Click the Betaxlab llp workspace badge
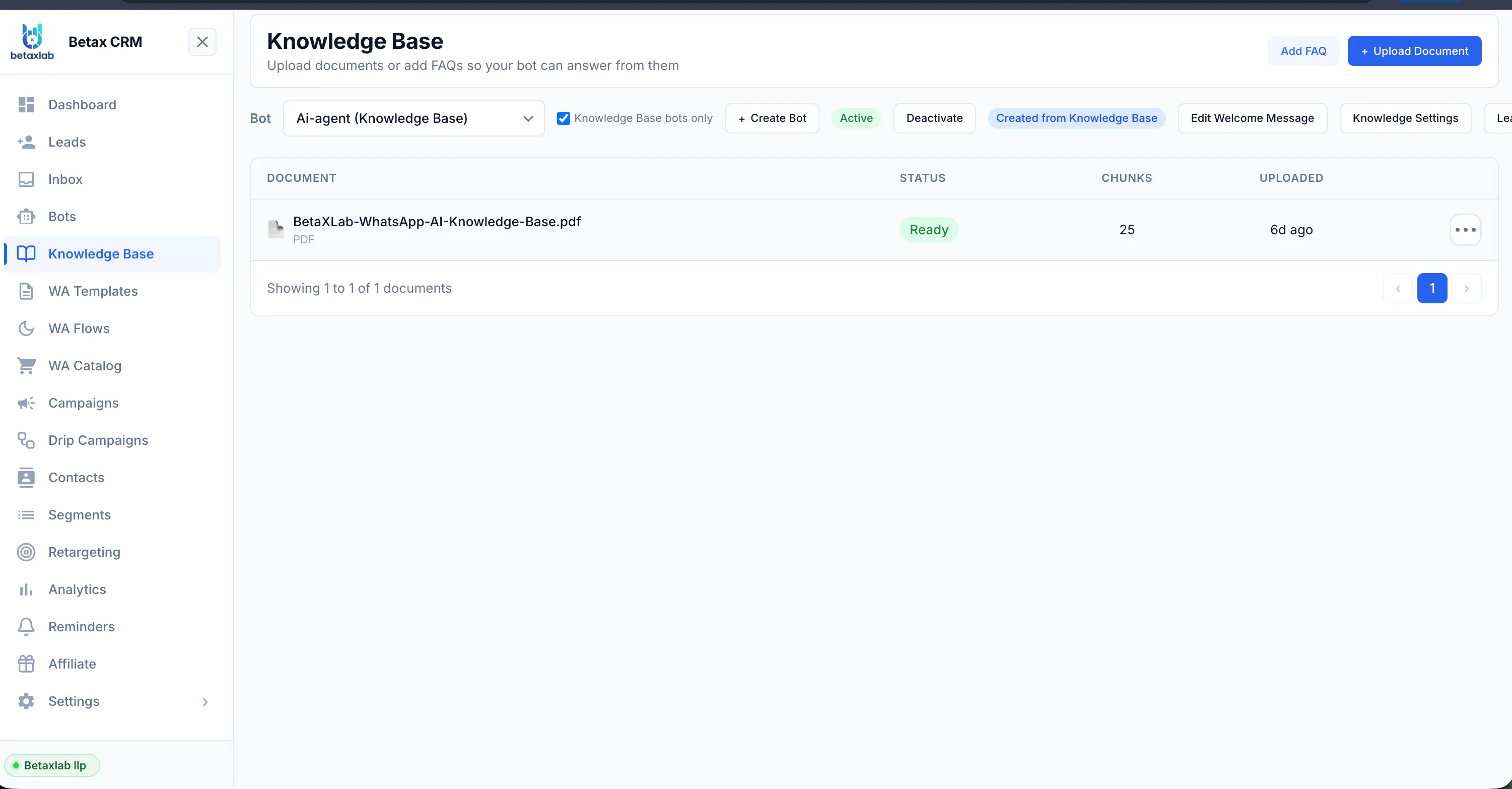This screenshot has height=789, width=1512. coord(52,765)
